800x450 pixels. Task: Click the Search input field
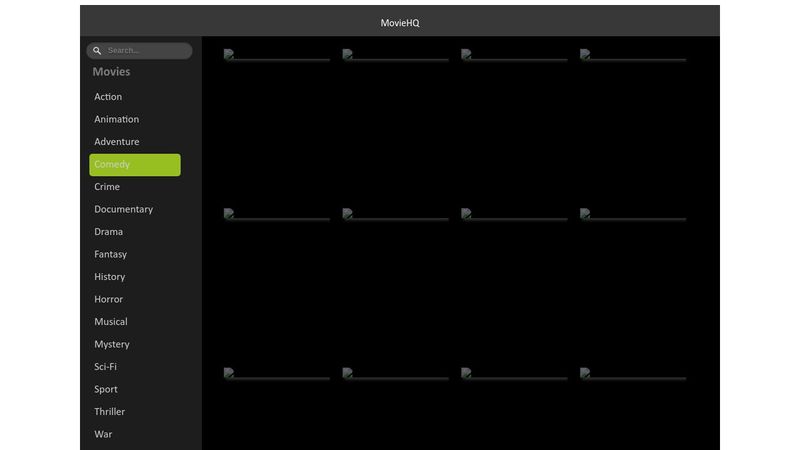(145, 51)
